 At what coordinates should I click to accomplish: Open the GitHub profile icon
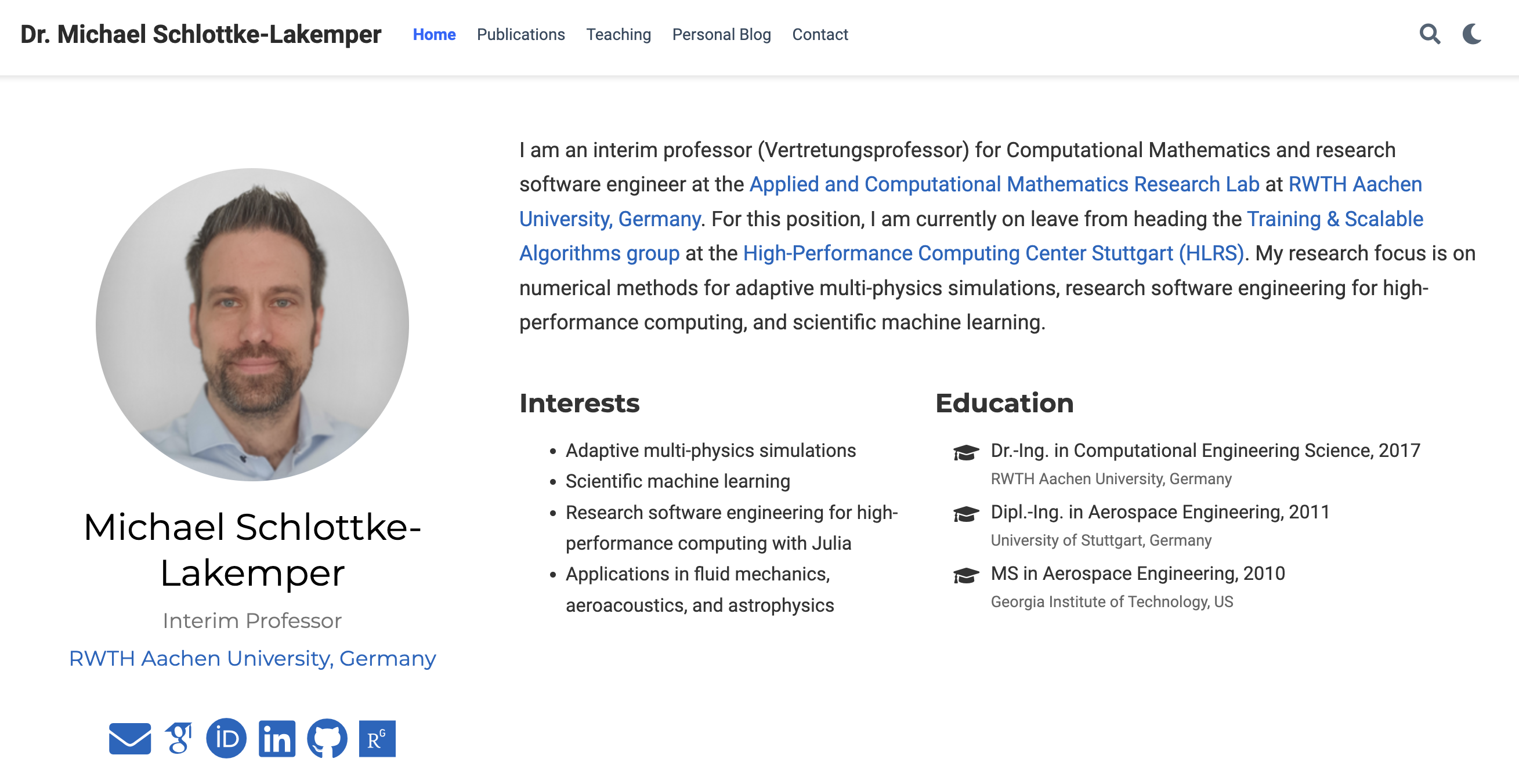pyautogui.click(x=327, y=739)
